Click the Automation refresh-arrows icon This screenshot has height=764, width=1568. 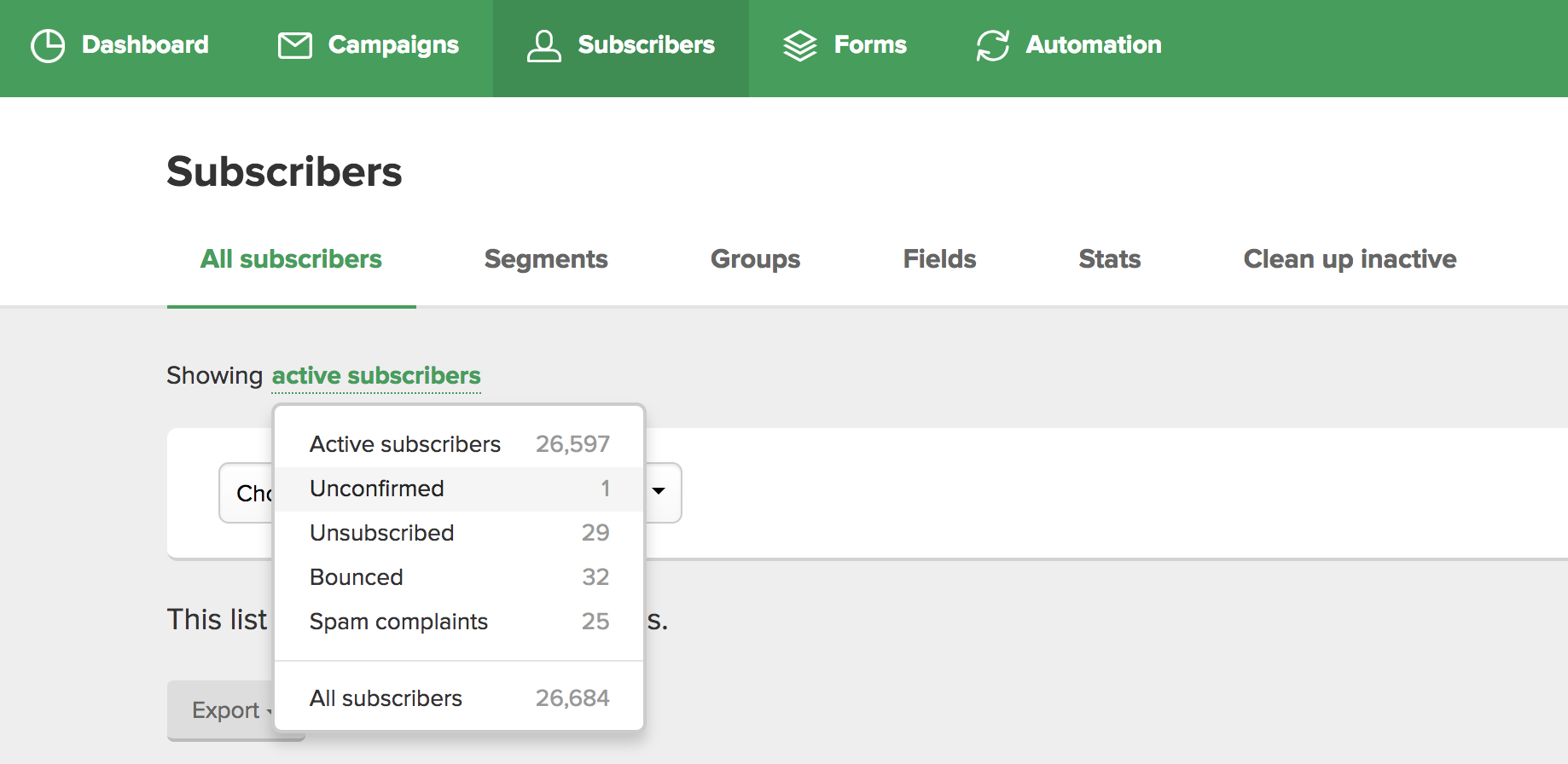[x=993, y=45]
